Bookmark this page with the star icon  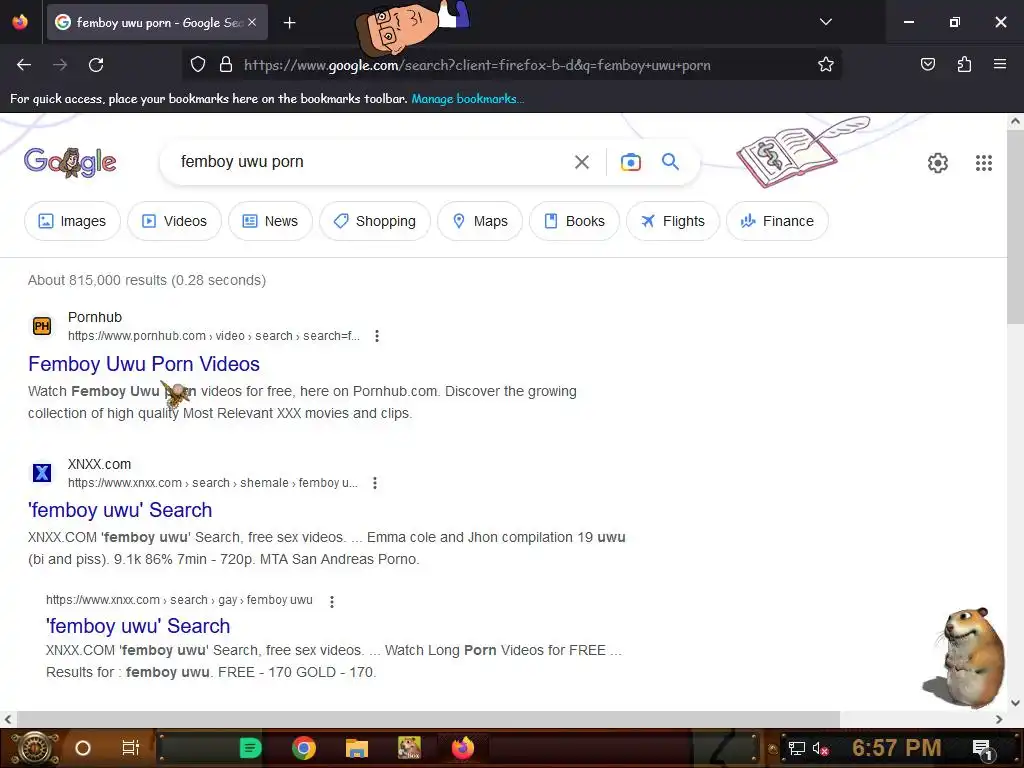pyautogui.click(x=825, y=64)
